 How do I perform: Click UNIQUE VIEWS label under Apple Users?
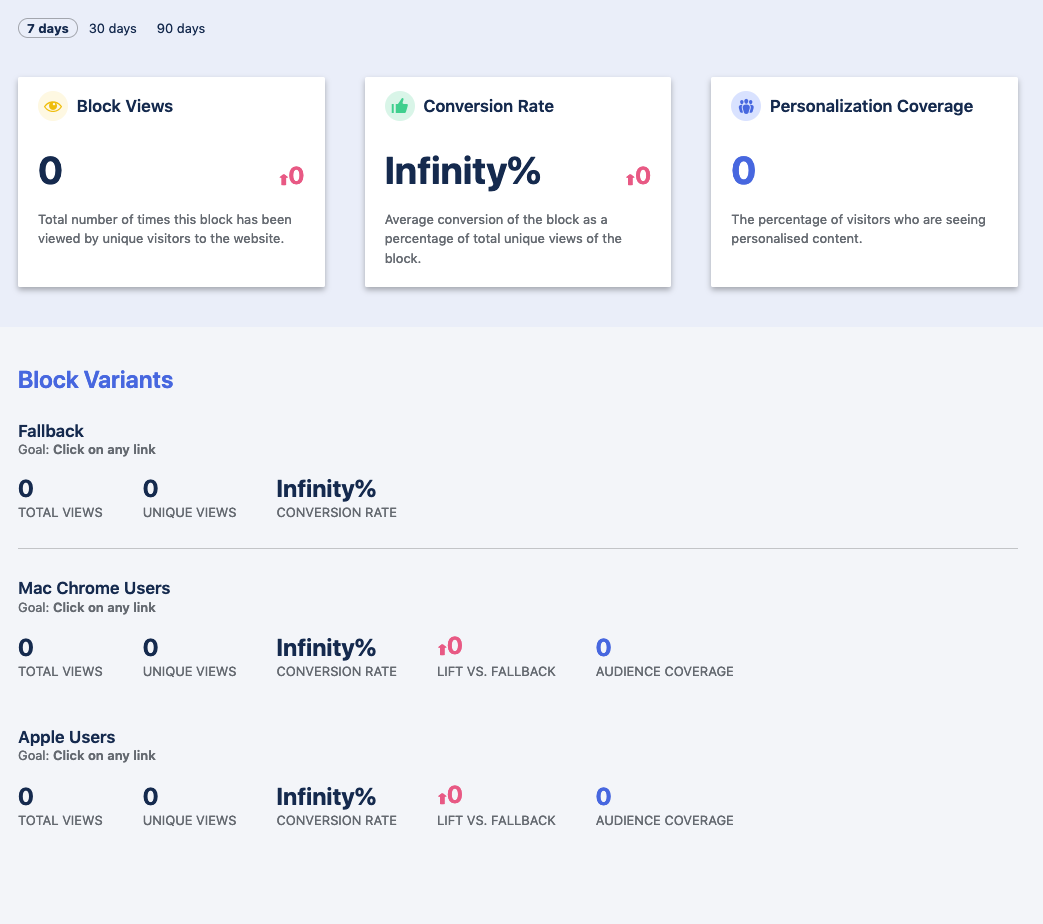[190, 820]
